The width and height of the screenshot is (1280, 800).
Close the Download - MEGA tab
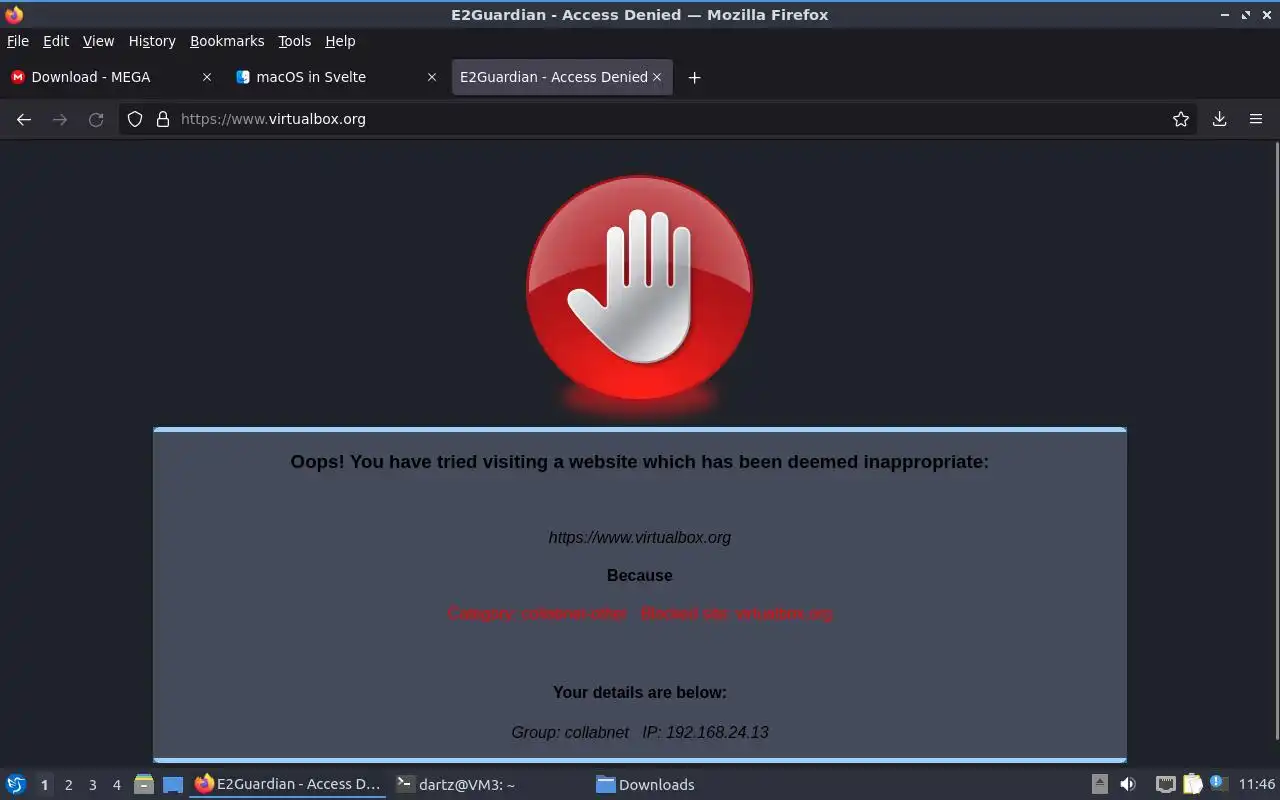pyautogui.click(x=207, y=77)
